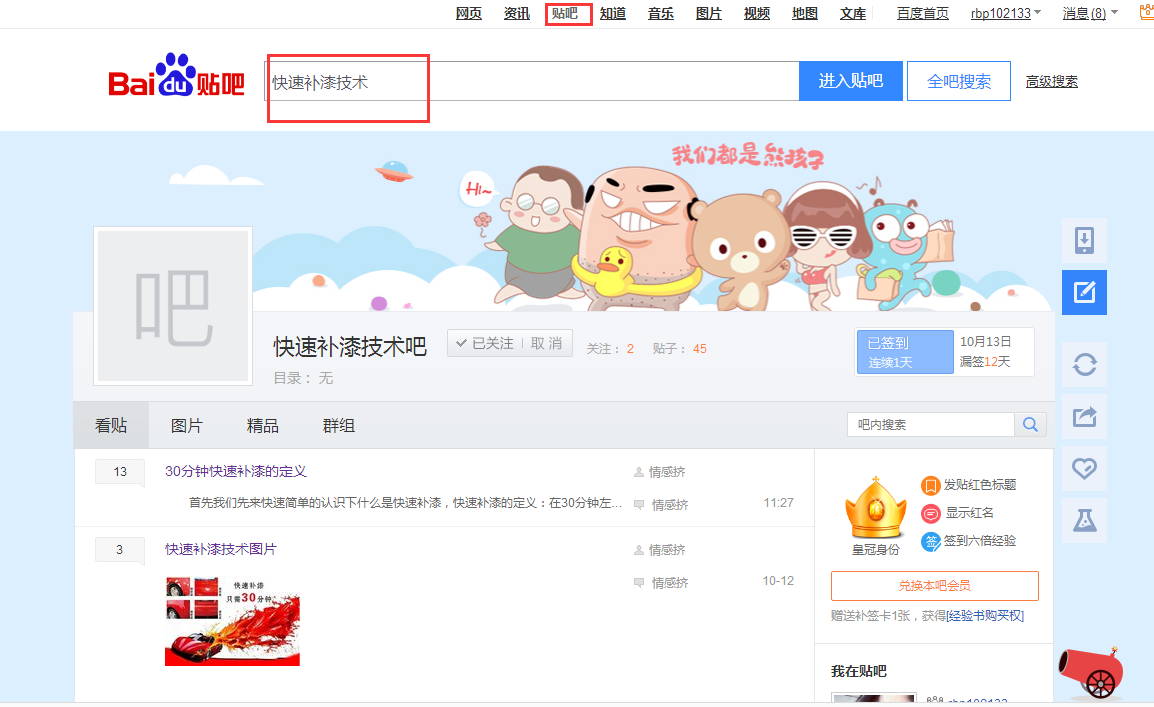Click the 进入贴吧 button
The height and width of the screenshot is (707, 1154).
[x=851, y=81]
